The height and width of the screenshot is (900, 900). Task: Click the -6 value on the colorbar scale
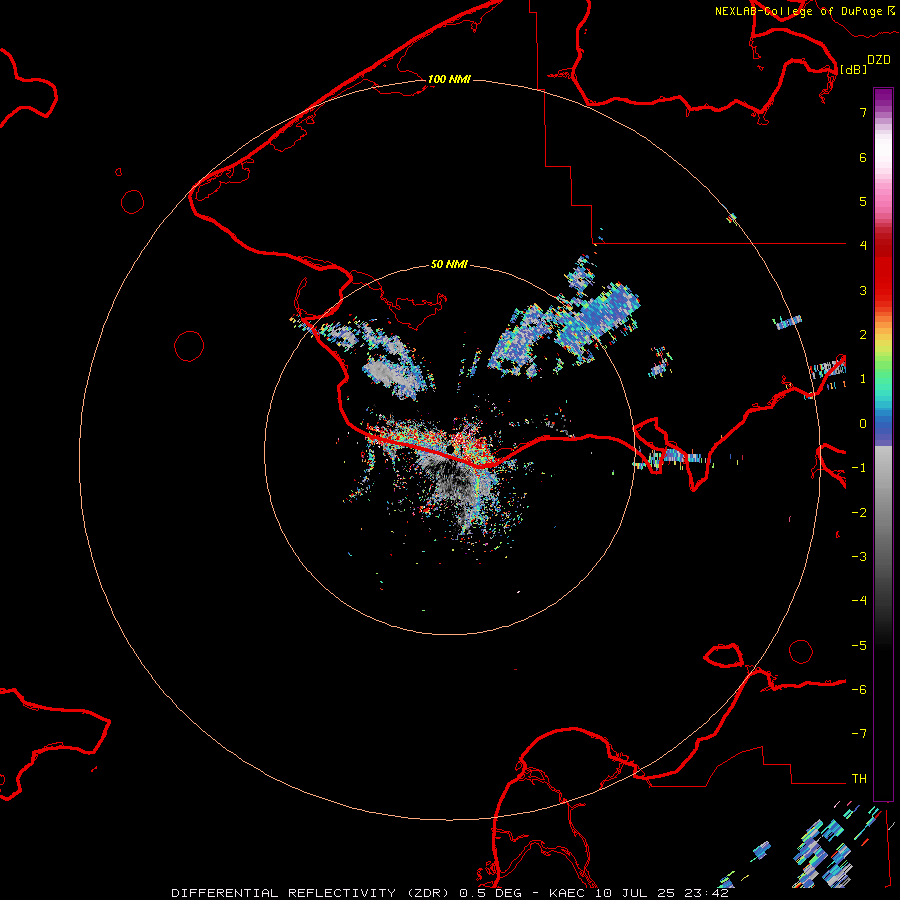coord(859,690)
